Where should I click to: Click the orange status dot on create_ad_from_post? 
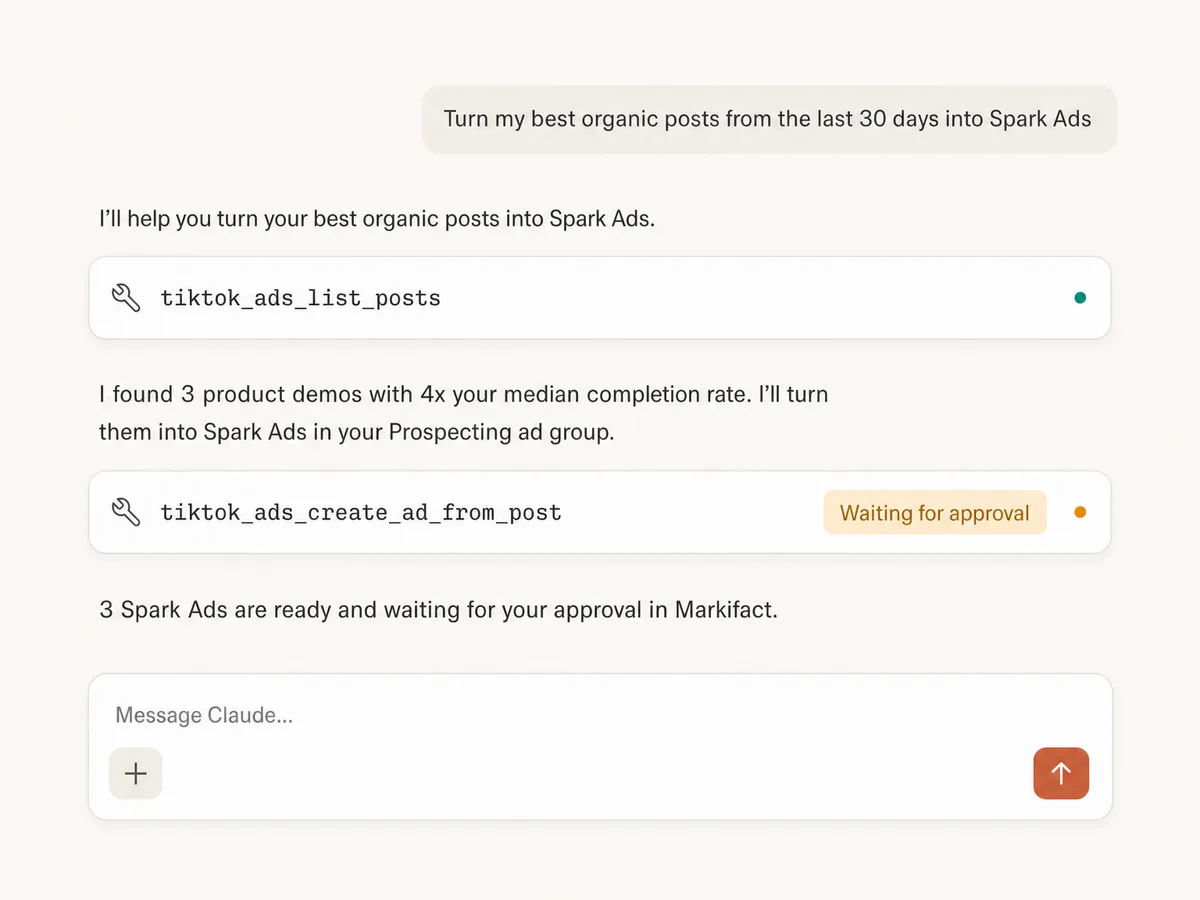(x=1080, y=513)
